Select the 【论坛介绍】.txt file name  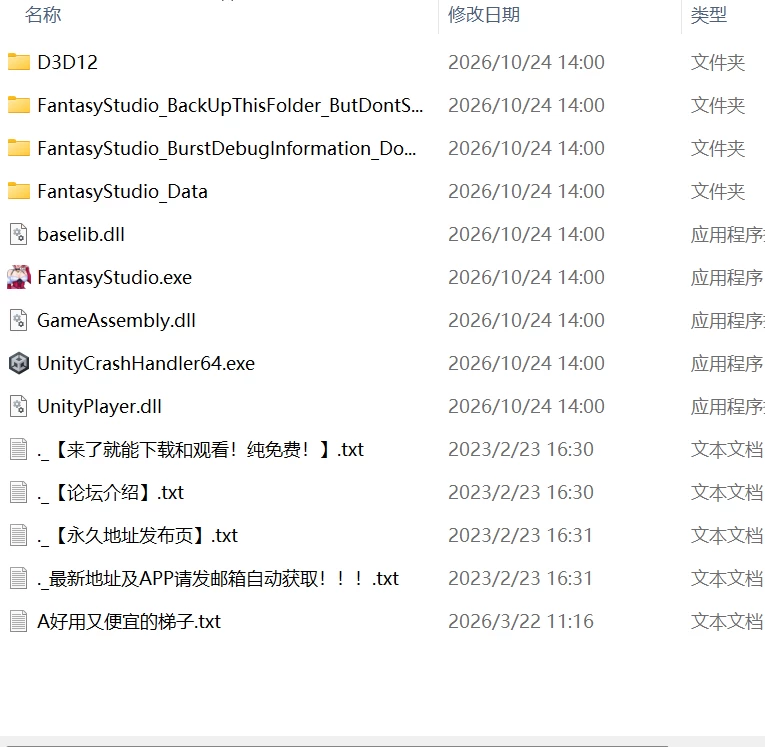click(111, 492)
